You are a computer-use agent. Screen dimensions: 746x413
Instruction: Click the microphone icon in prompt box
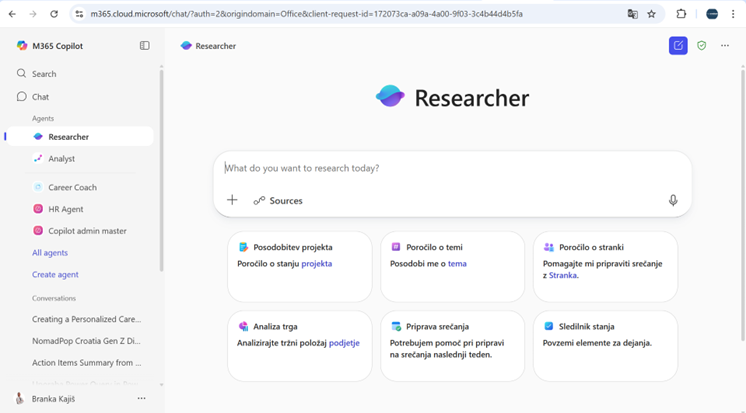[673, 200]
